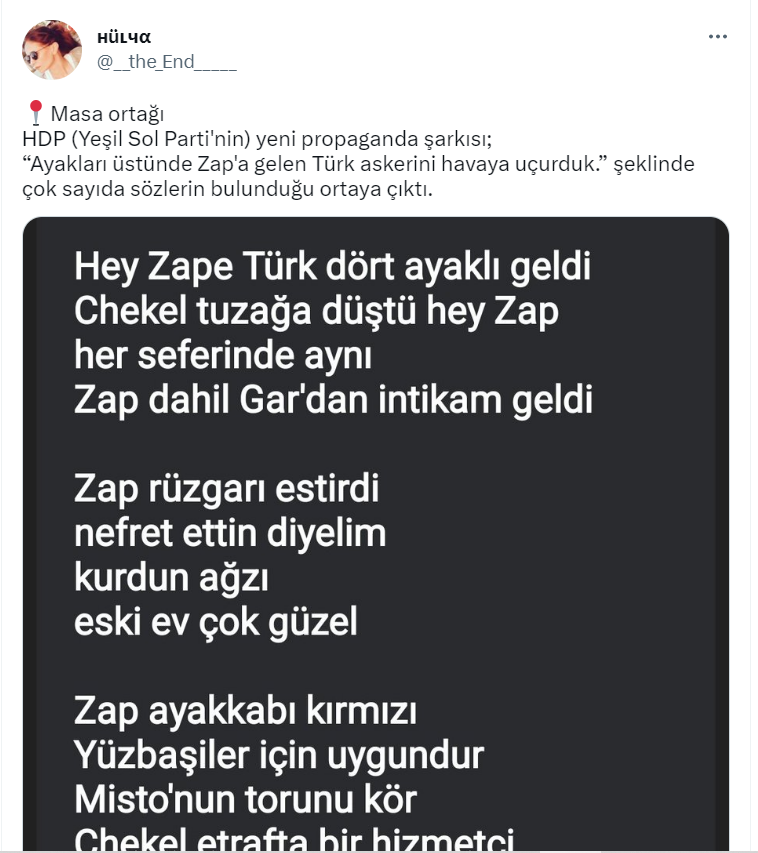Open the tweet's three-dot more menu

pos(717,37)
